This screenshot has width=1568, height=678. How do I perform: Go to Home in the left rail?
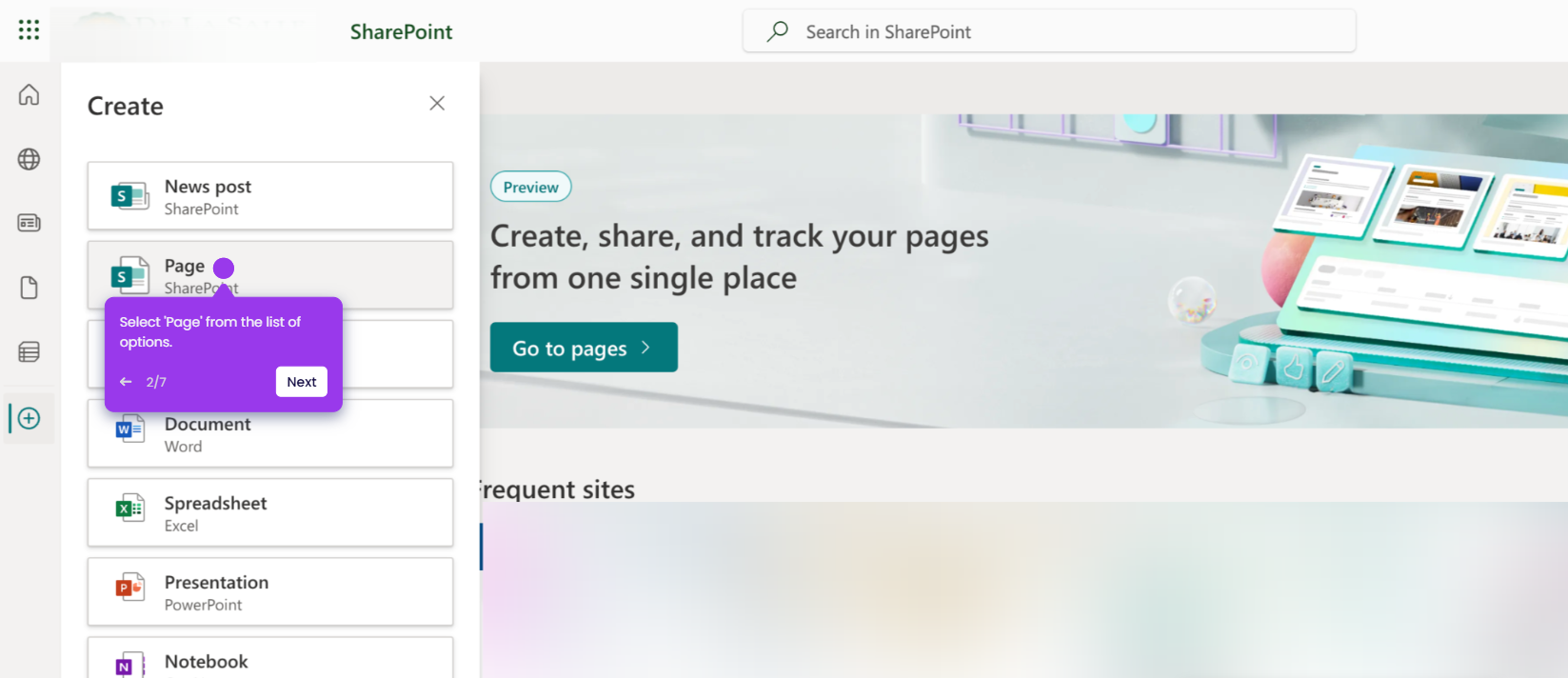tap(30, 94)
